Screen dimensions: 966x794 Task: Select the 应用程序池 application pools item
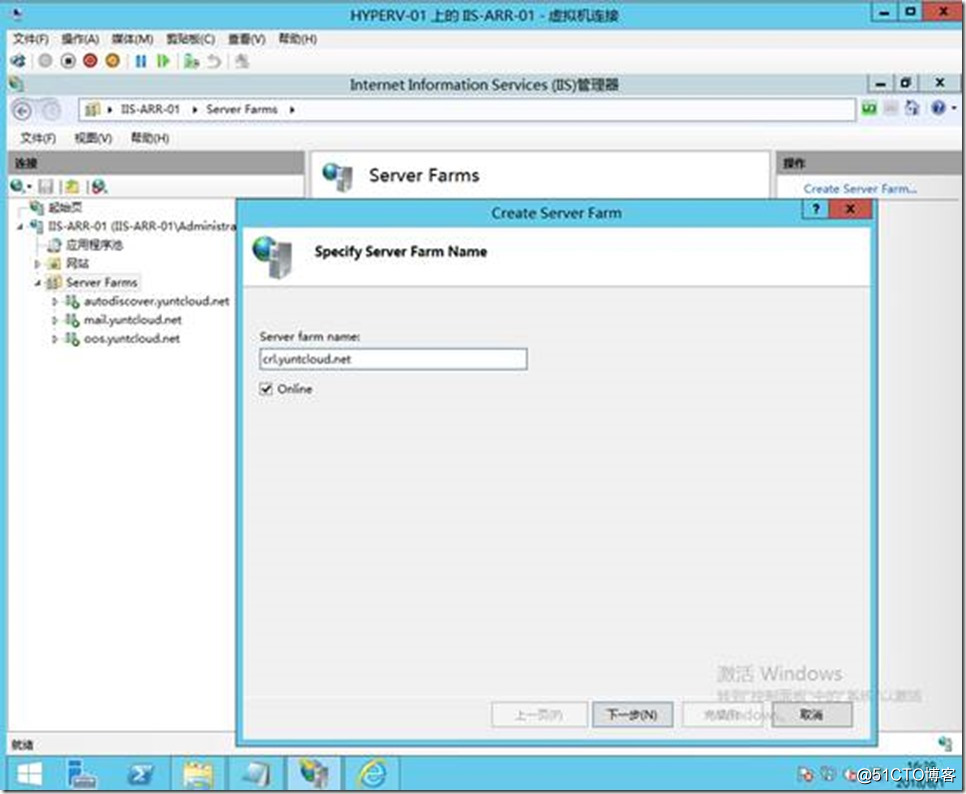[94, 245]
